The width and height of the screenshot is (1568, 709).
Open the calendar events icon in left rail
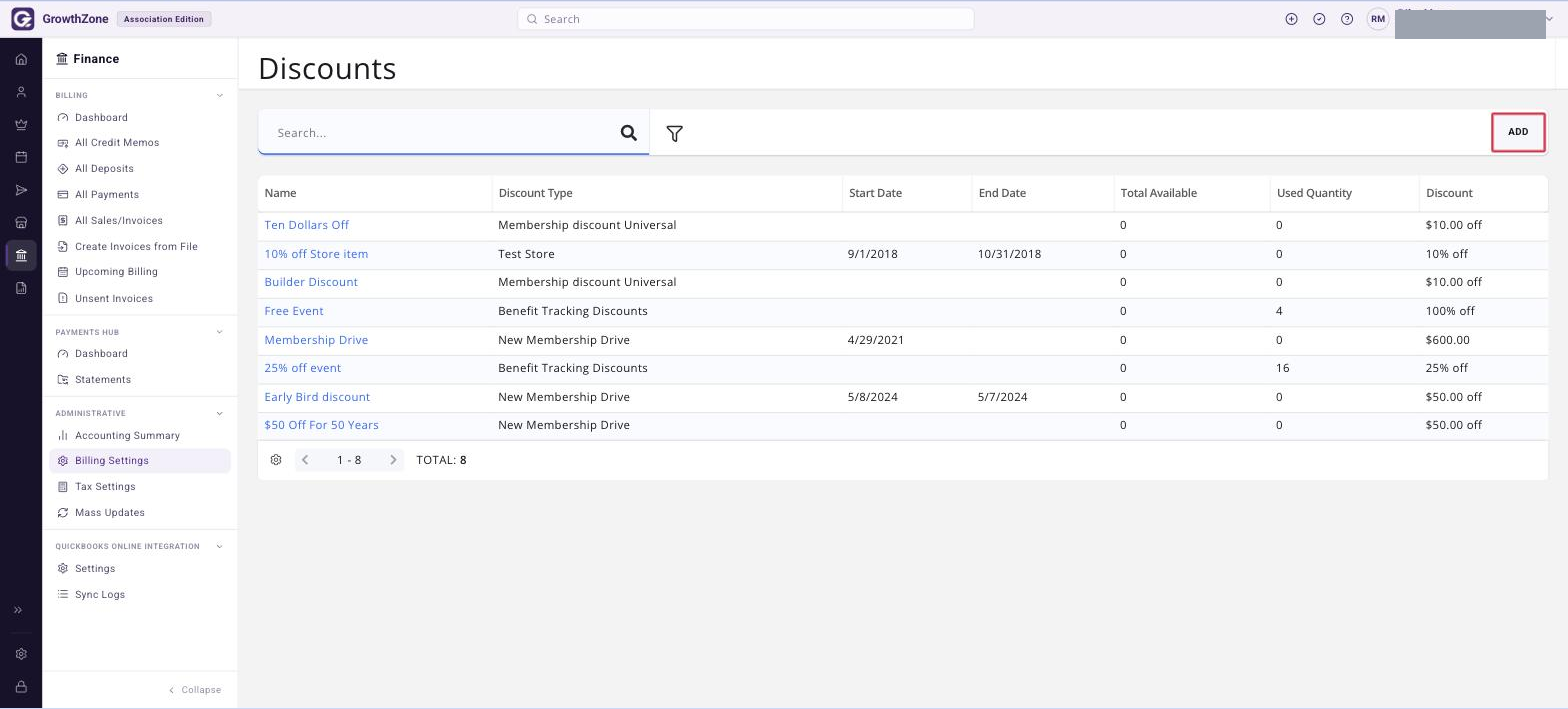click(x=21, y=157)
